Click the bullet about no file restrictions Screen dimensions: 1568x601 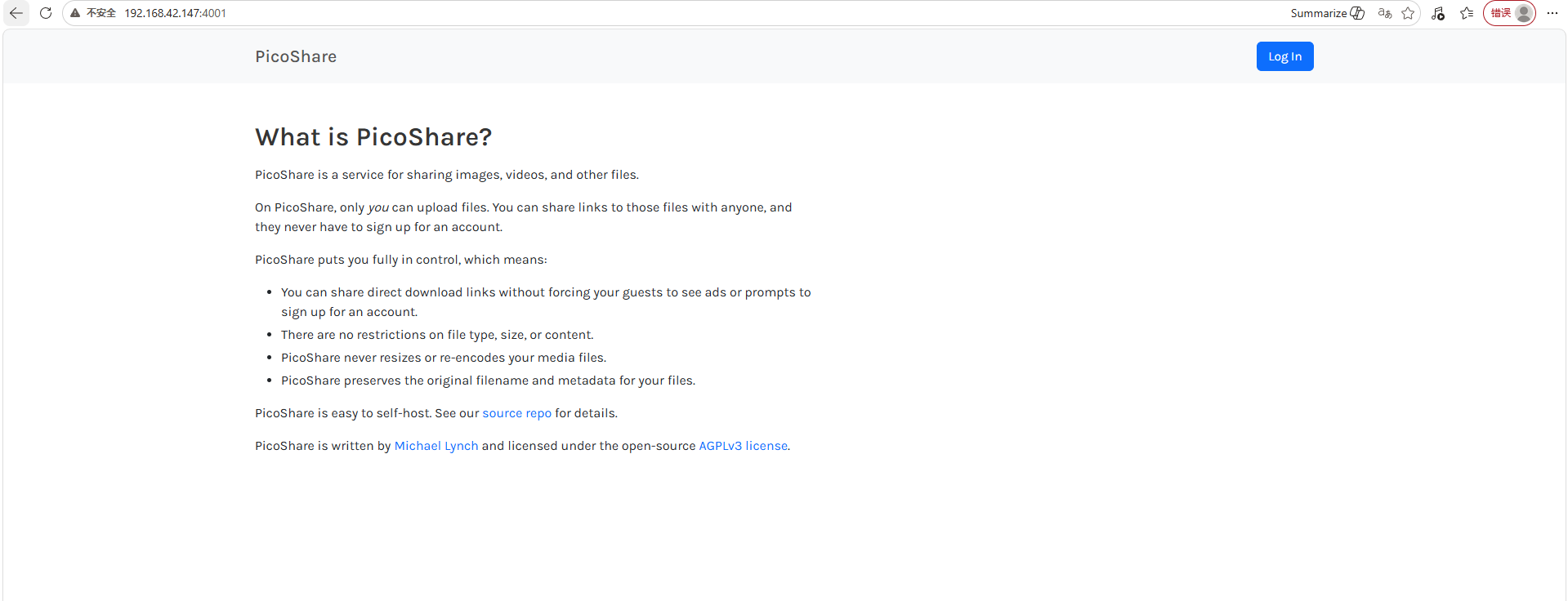click(x=437, y=335)
